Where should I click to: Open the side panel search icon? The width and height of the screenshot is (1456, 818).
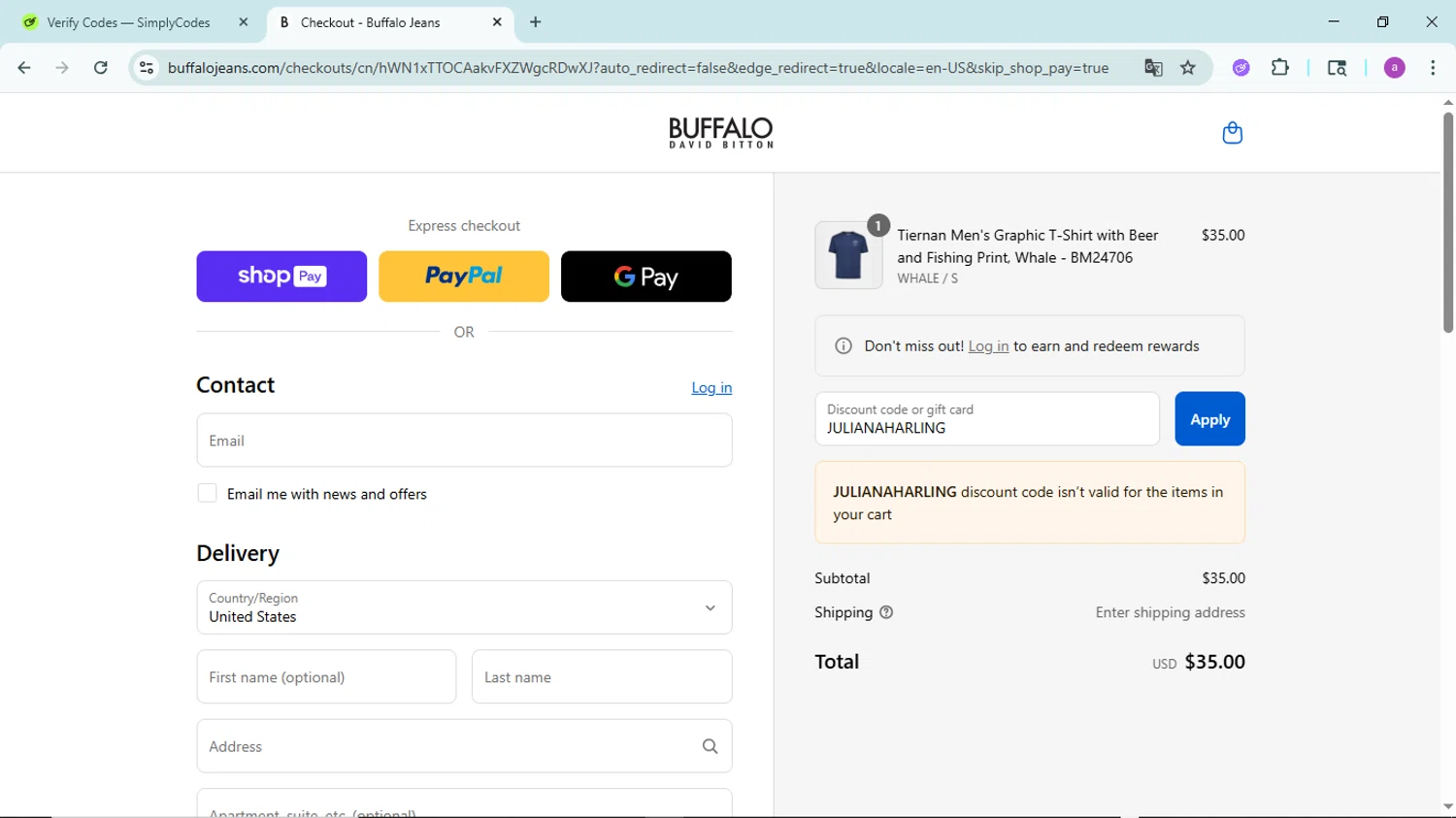(x=1337, y=68)
